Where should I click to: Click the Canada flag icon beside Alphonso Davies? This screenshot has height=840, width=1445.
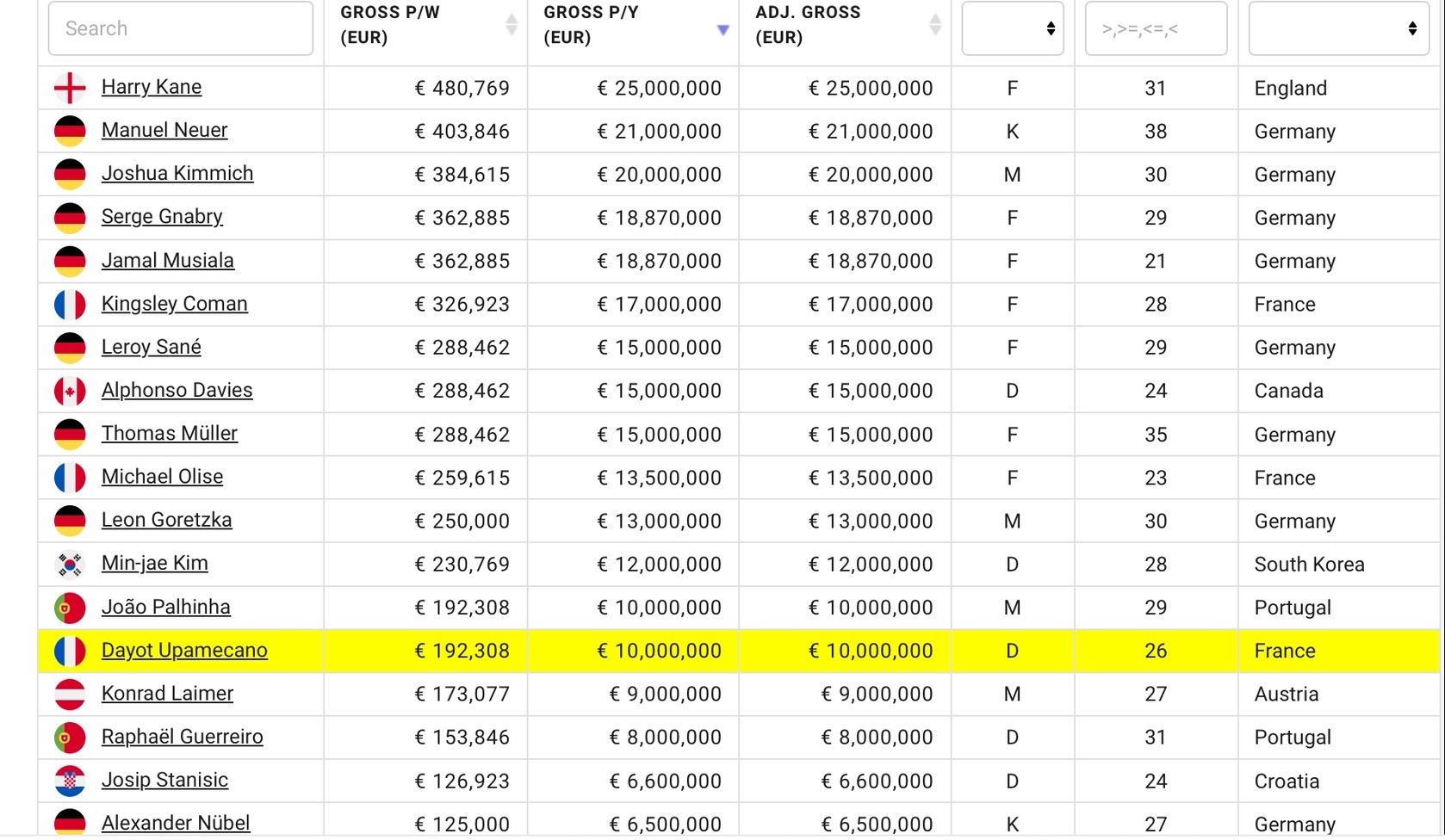[x=70, y=391]
